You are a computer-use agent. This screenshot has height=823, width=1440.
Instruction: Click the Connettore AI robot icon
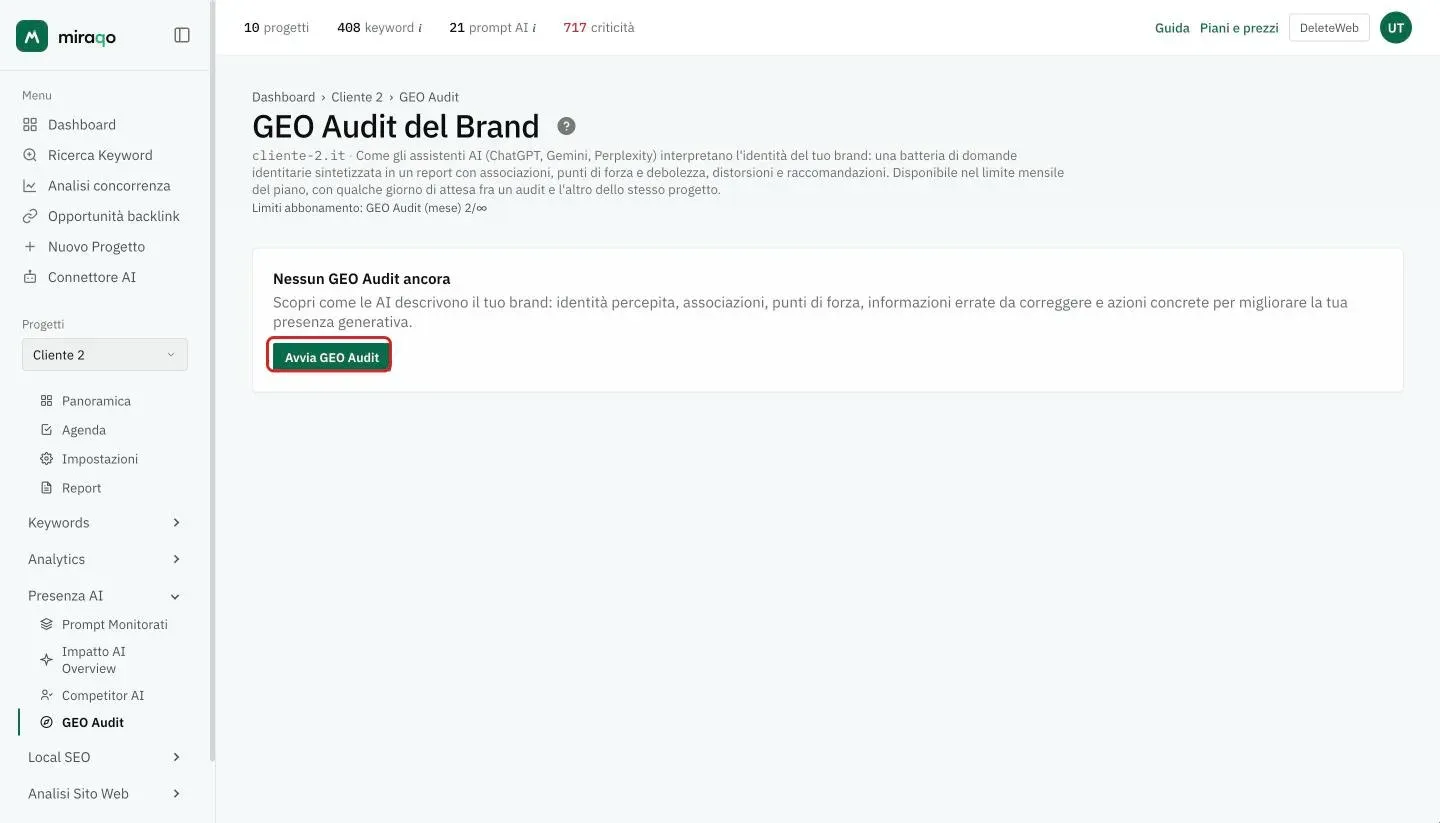tap(30, 277)
